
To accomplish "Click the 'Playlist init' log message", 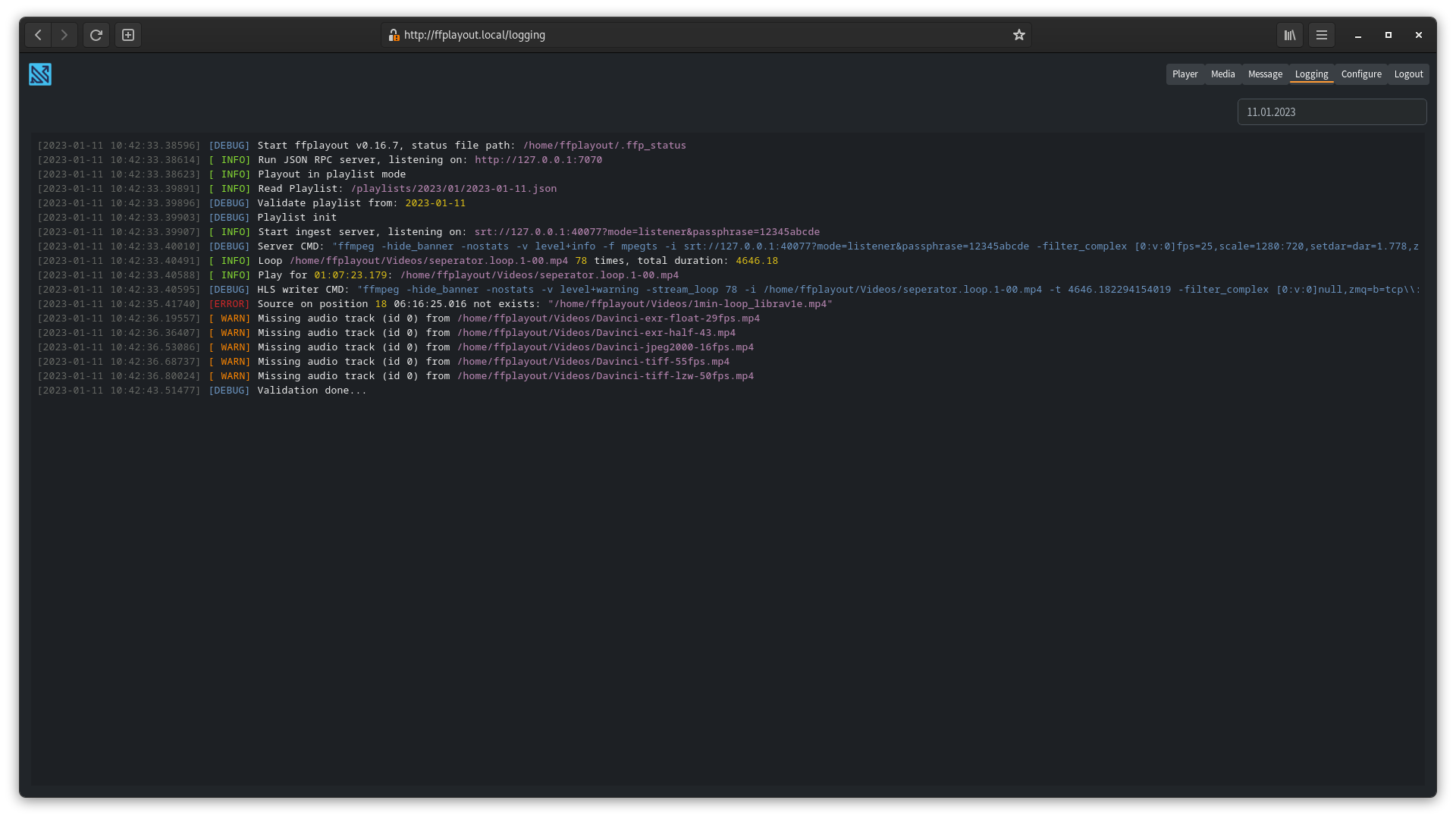I will tap(297, 218).
